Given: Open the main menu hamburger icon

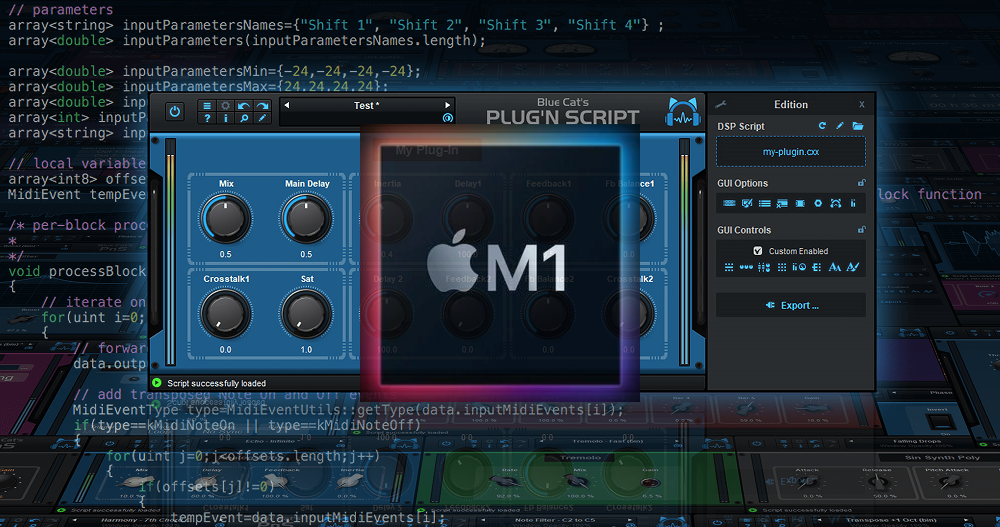Looking at the screenshot, I should [207, 106].
